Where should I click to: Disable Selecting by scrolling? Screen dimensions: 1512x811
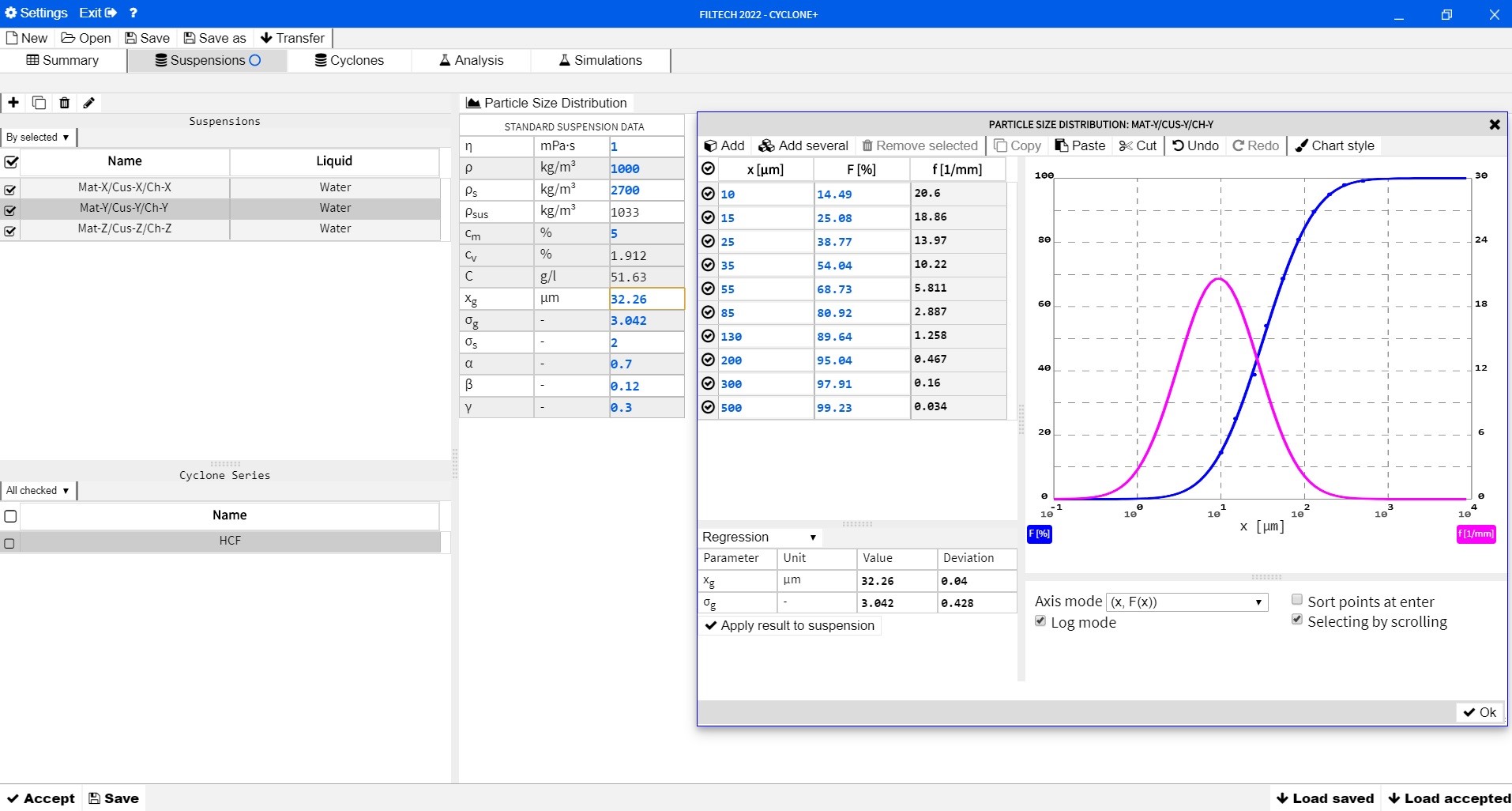point(1296,620)
